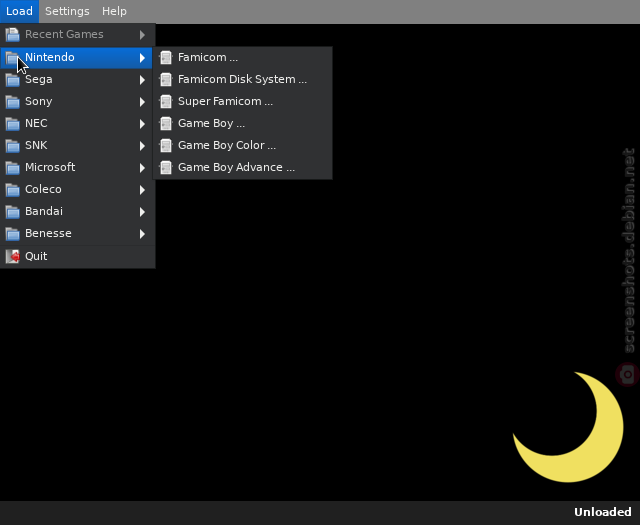Image resolution: width=640 pixels, height=525 pixels.
Task: Expand the Bandai submenu arrow
Action: (x=142, y=212)
